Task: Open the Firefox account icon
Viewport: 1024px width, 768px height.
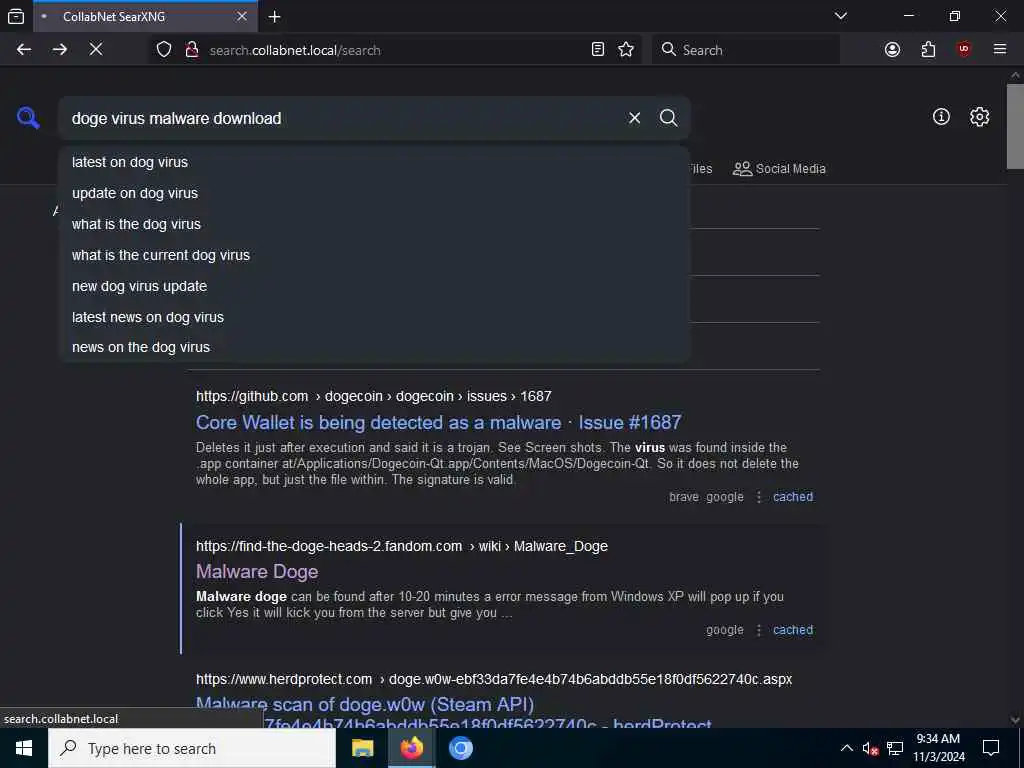Action: click(x=892, y=50)
